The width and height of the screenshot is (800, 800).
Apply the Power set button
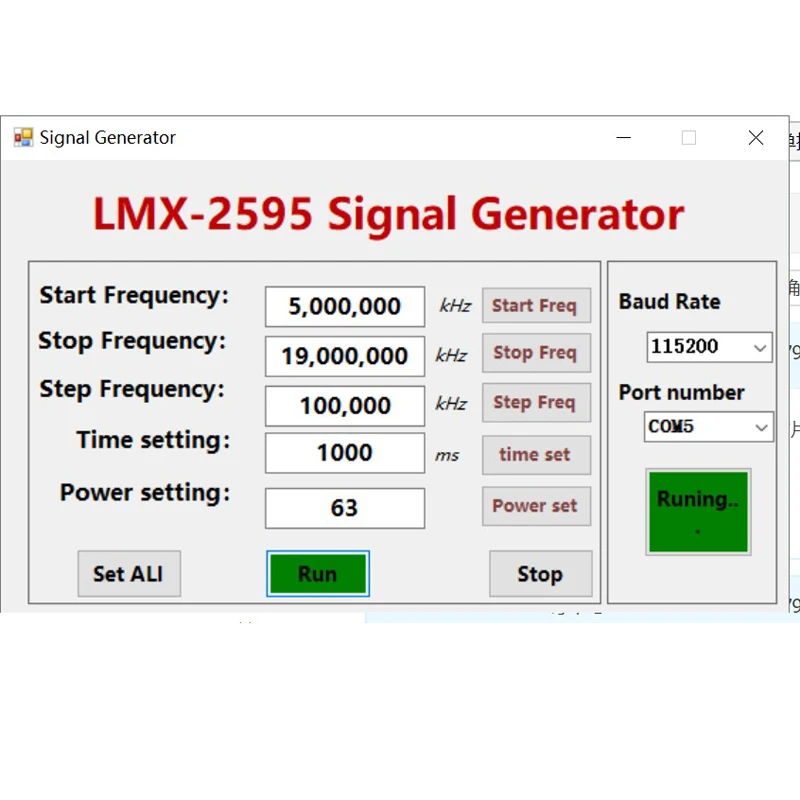(536, 506)
